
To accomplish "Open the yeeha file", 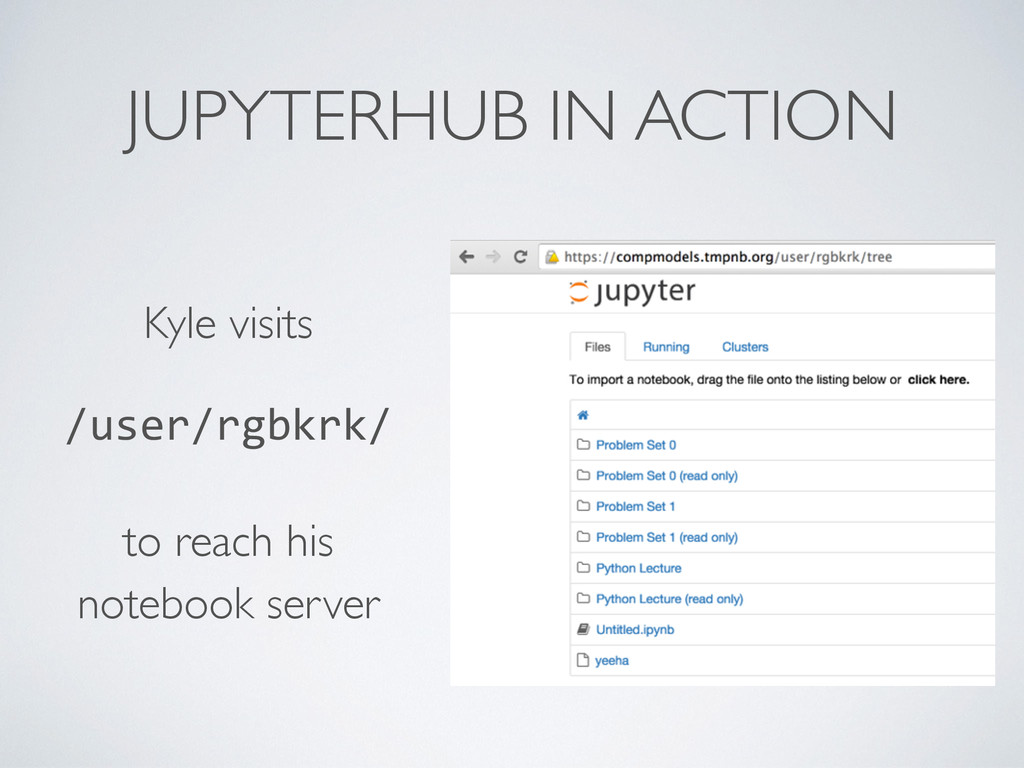I will [612, 660].
